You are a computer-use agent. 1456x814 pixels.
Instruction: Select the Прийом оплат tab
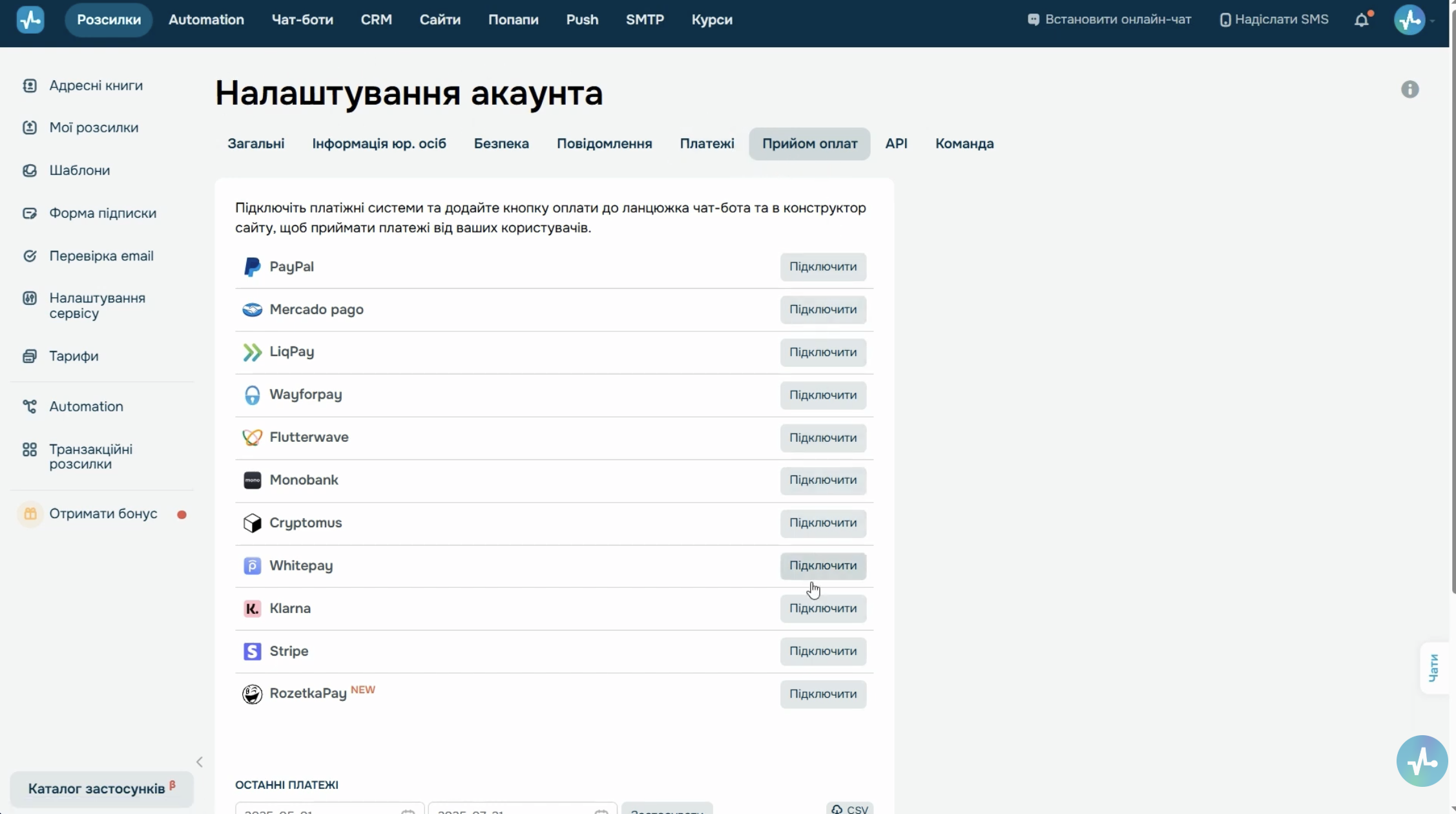pos(809,143)
